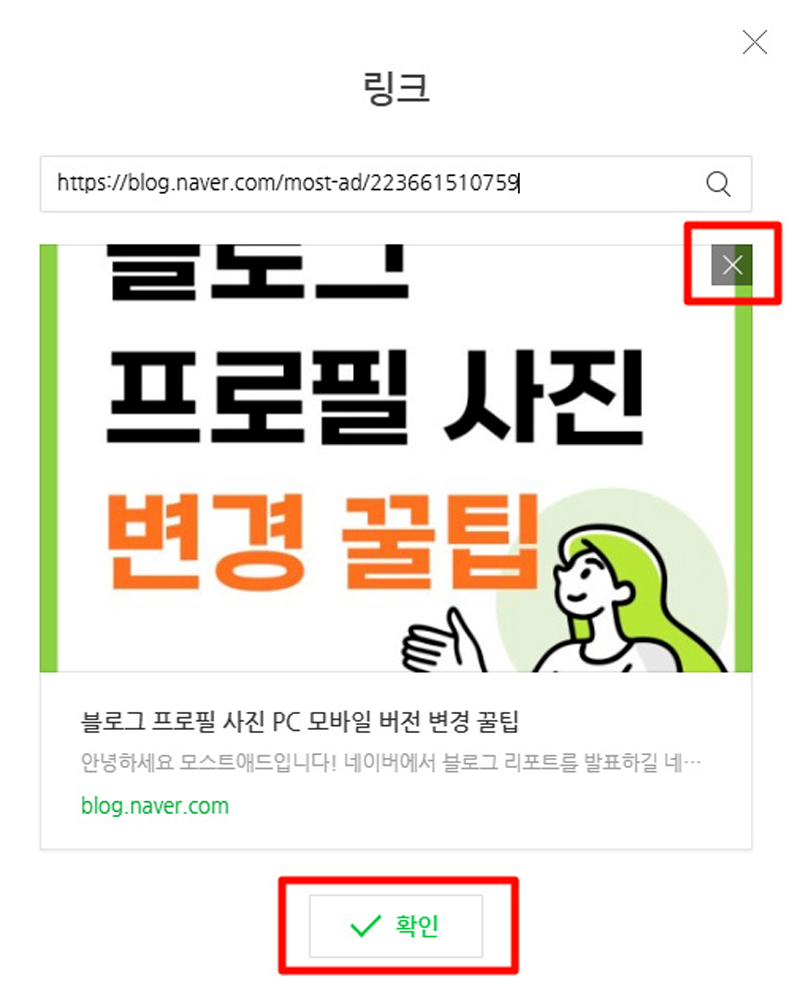Screen dimensions: 797x1004
Task: Click the black 프로필 사진 headline in thumbnail
Action: [x=374, y=397]
